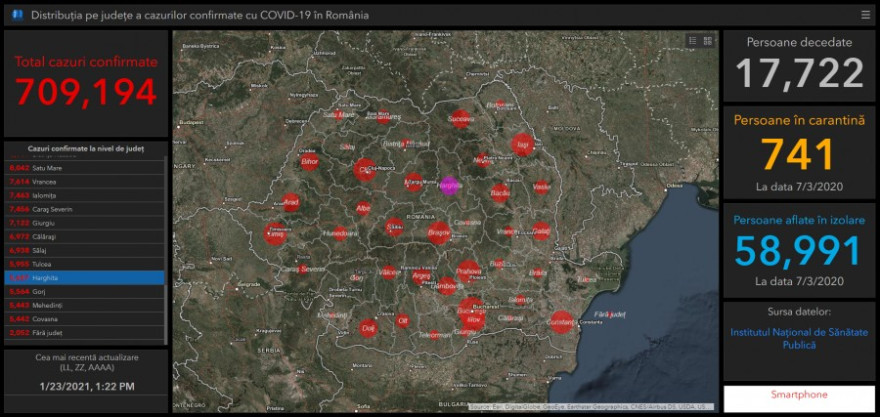
Task: Click the Smartphone button
Action: [799, 395]
